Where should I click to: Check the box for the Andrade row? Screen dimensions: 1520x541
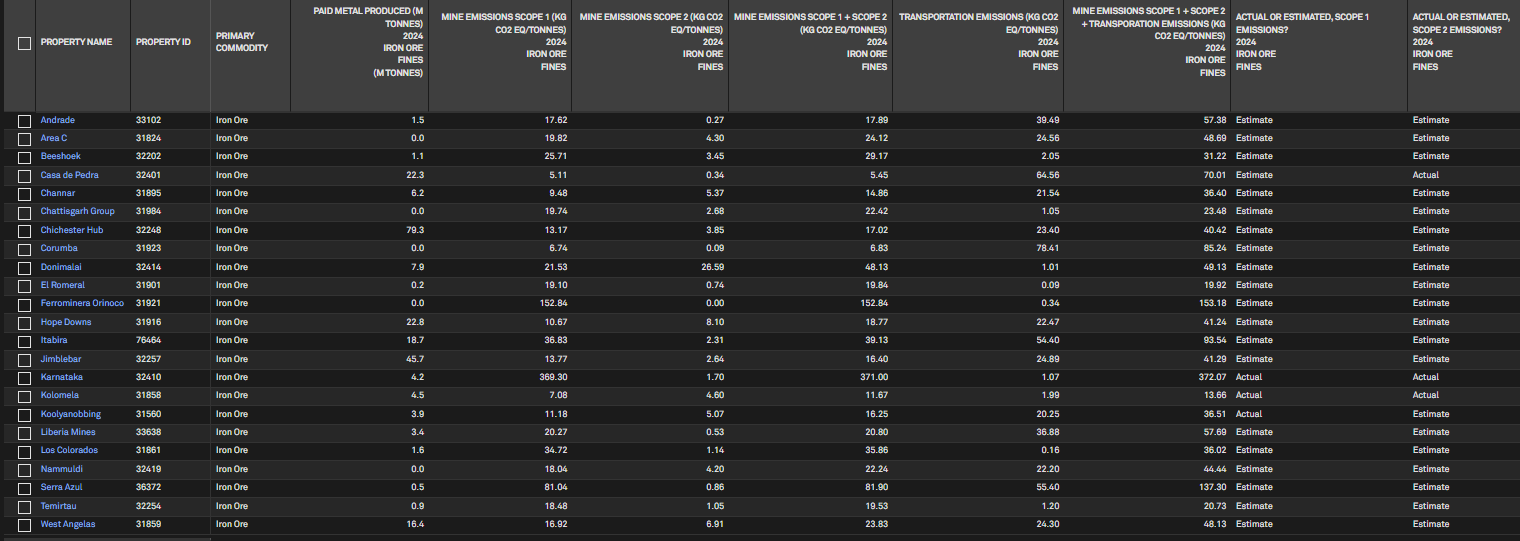(x=24, y=121)
